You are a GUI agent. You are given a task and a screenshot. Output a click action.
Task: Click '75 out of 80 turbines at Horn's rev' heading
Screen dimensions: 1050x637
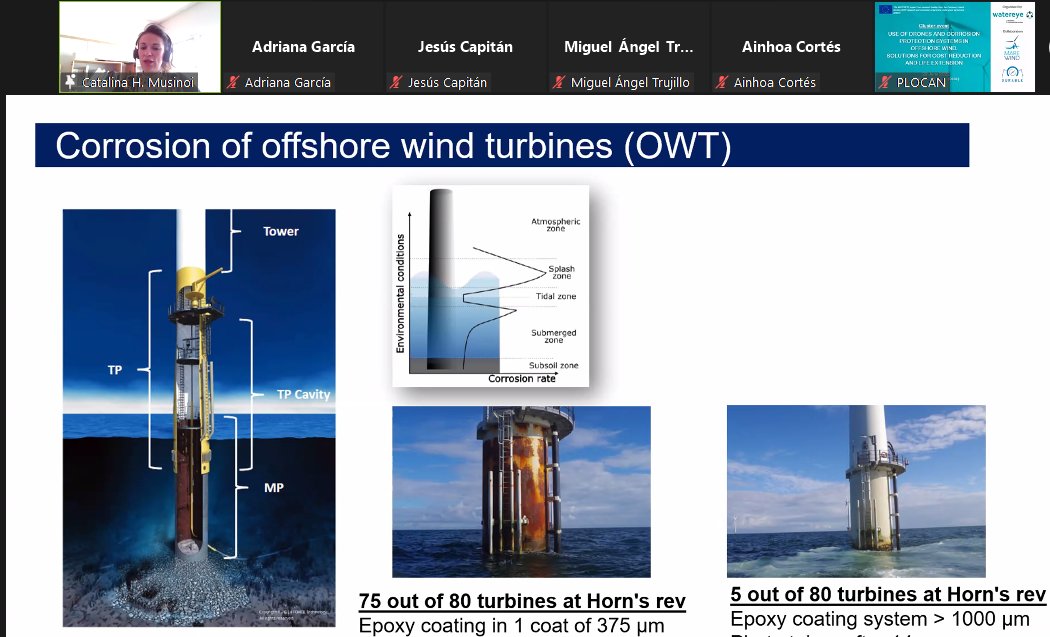click(x=522, y=601)
